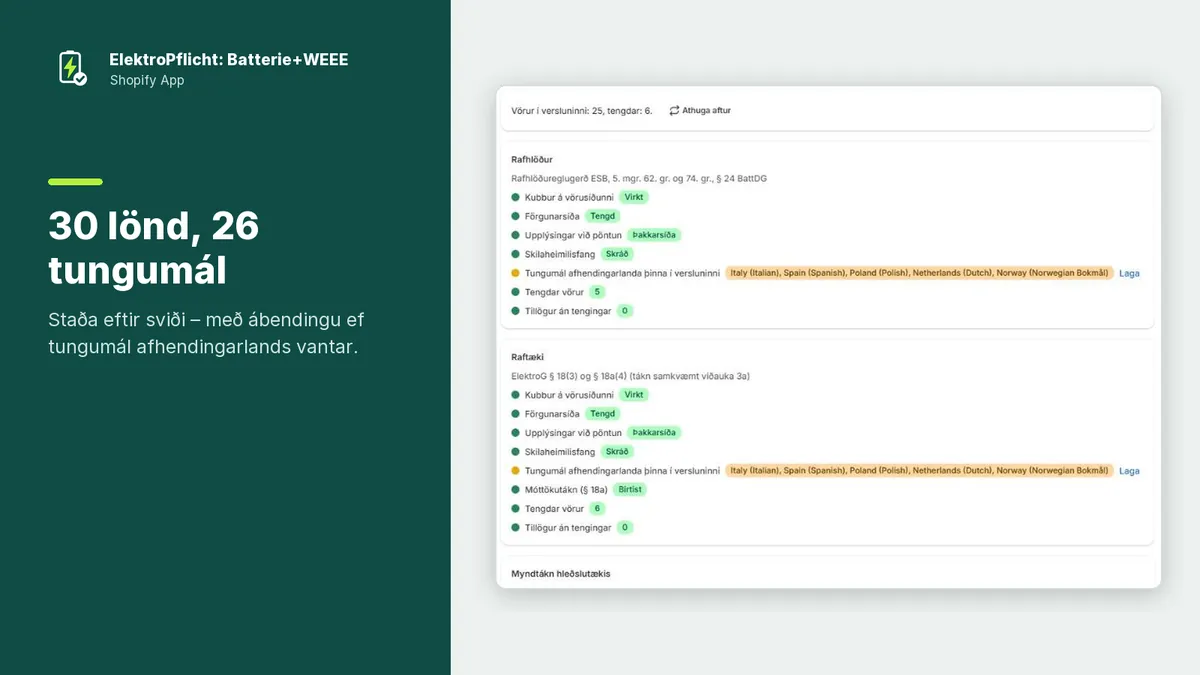Click the Laga link in Raftæki section
This screenshot has width=1200, height=675.
(1129, 471)
